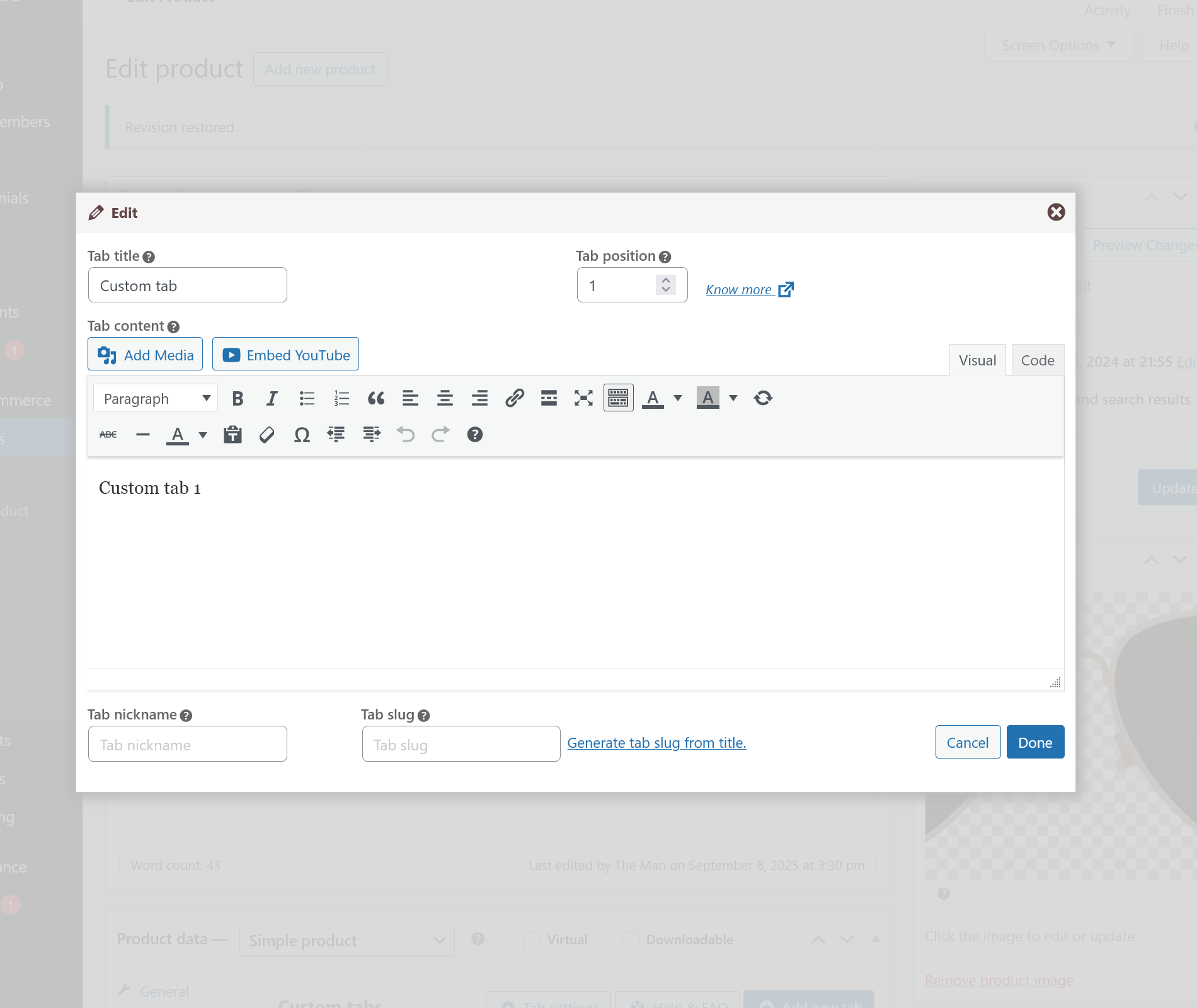Screen dimensions: 1197x1008
Task: Click the insert link icon
Action: click(x=515, y=398)
